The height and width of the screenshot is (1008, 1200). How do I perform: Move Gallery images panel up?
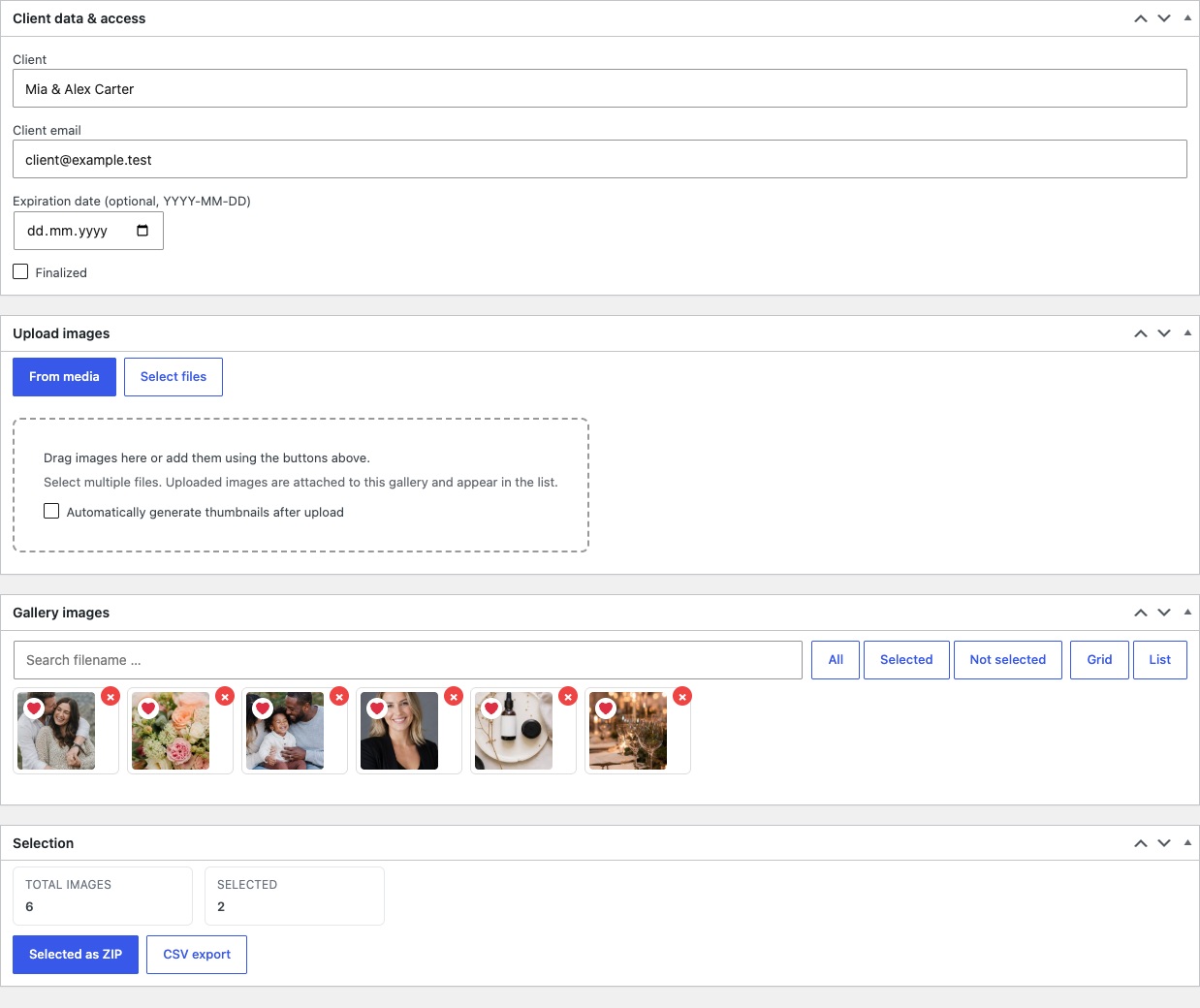[x=1141, y=613]
